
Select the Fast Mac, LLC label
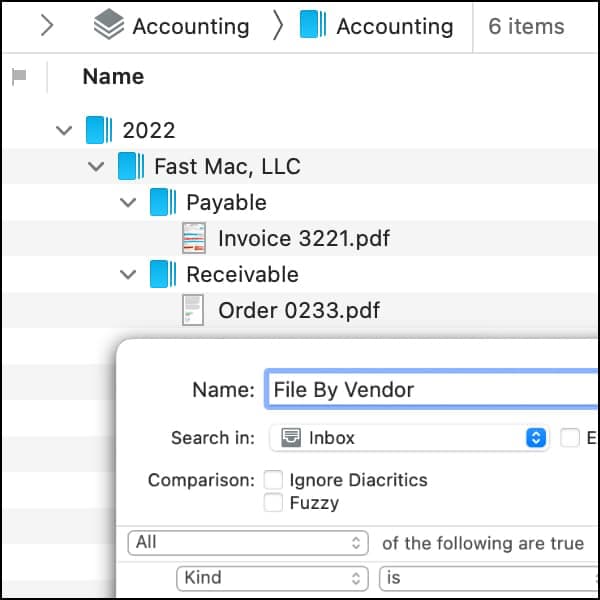[x=227, y=167]
